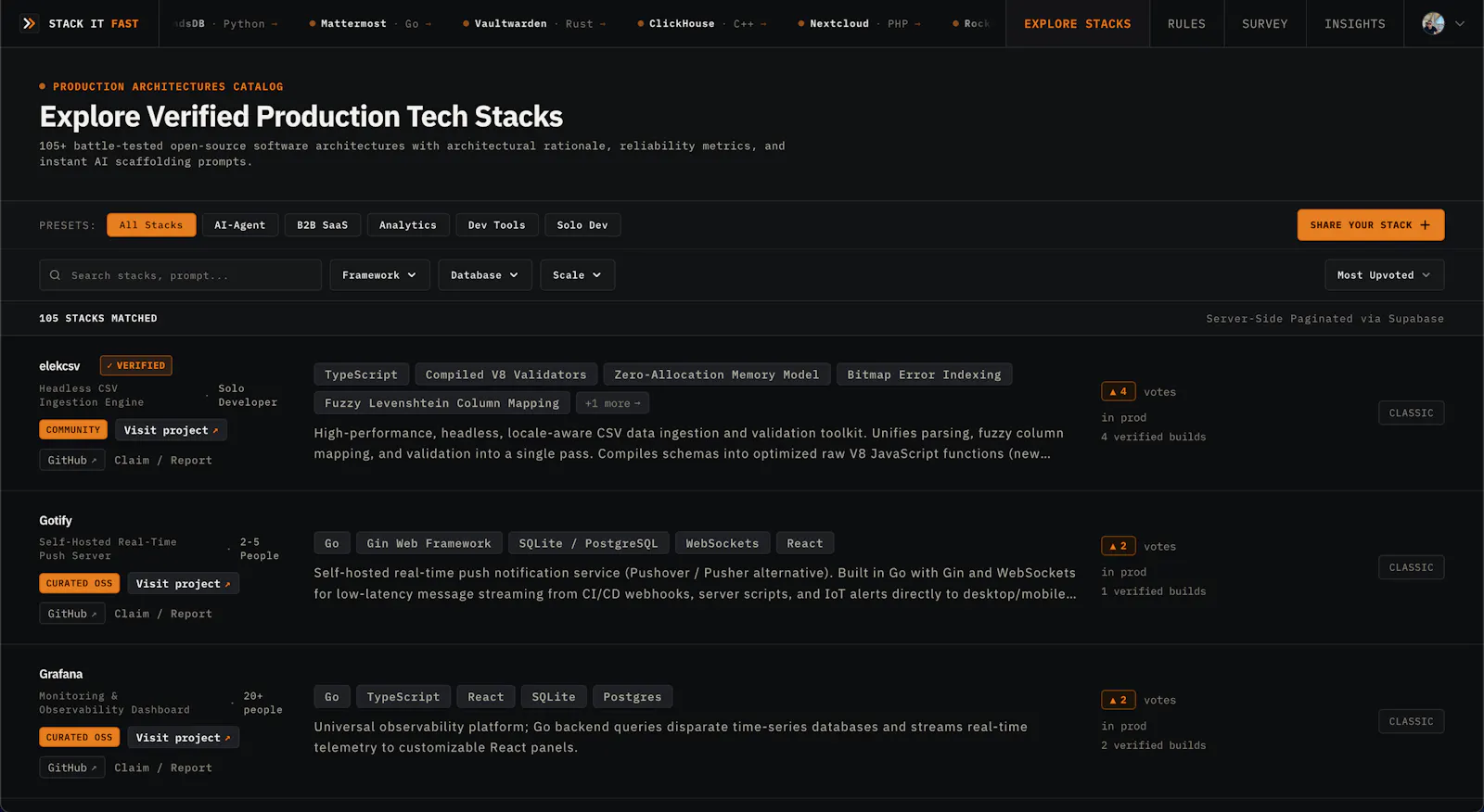Click the Fuzzy Levenshtein Column Mapping tag
Viewport: 1484px width, 812px height.
click(x=441, y=403)
